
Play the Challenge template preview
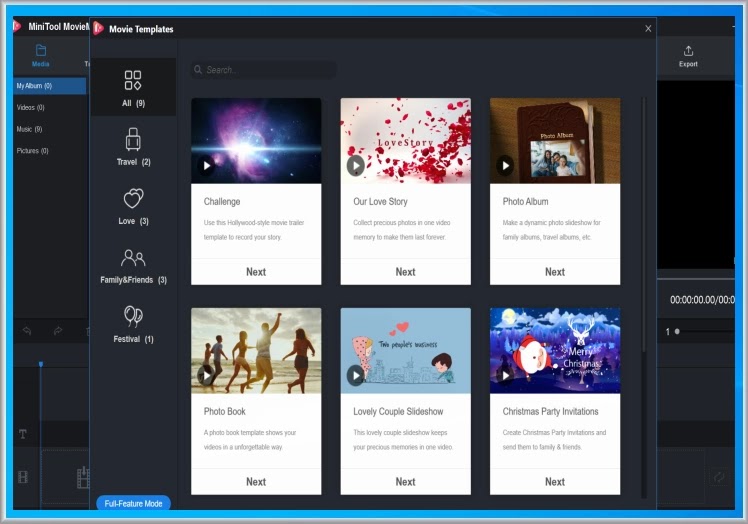point(206,166)
